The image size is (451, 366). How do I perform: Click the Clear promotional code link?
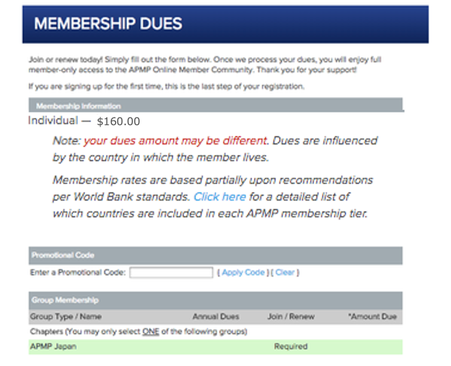point(285,272)
